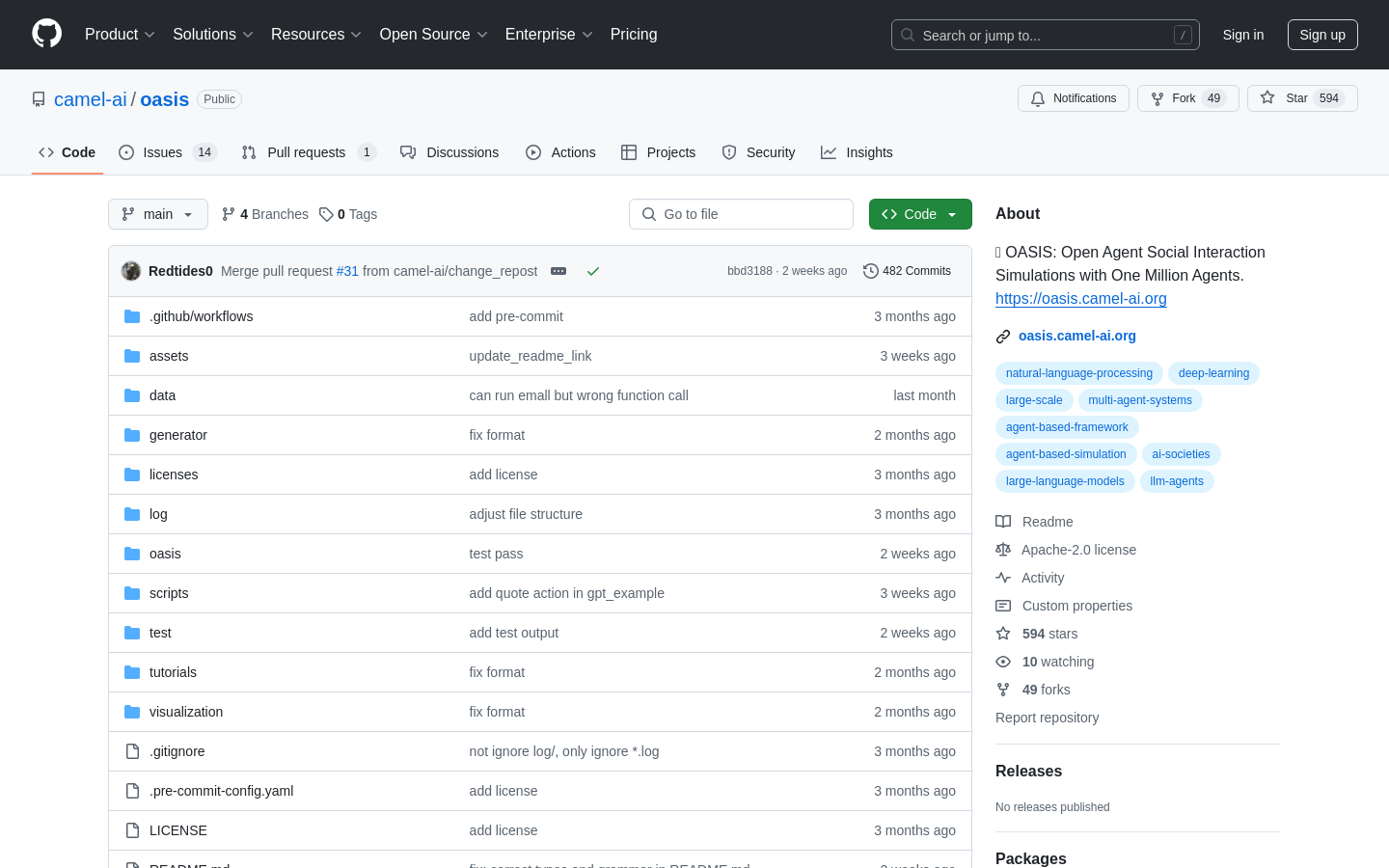Viewport: 1389px width, 868px height.
Task: Click the Sign in link
Action: click(x=1243, y=35)
